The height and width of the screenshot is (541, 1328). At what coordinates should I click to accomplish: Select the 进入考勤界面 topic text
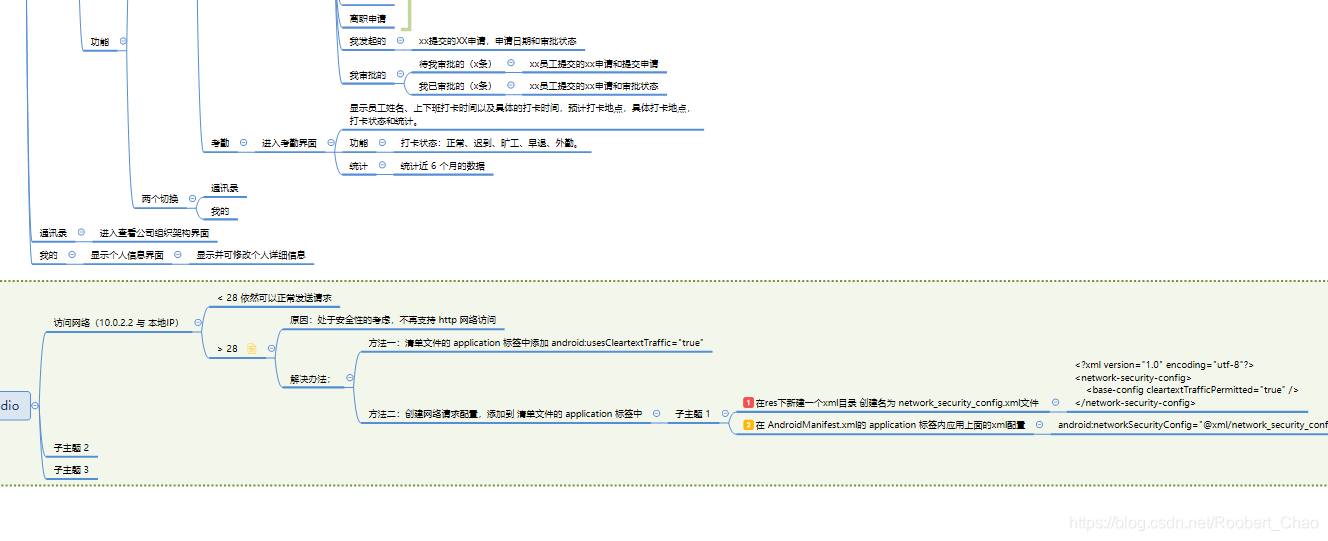[x=289, y=143]
